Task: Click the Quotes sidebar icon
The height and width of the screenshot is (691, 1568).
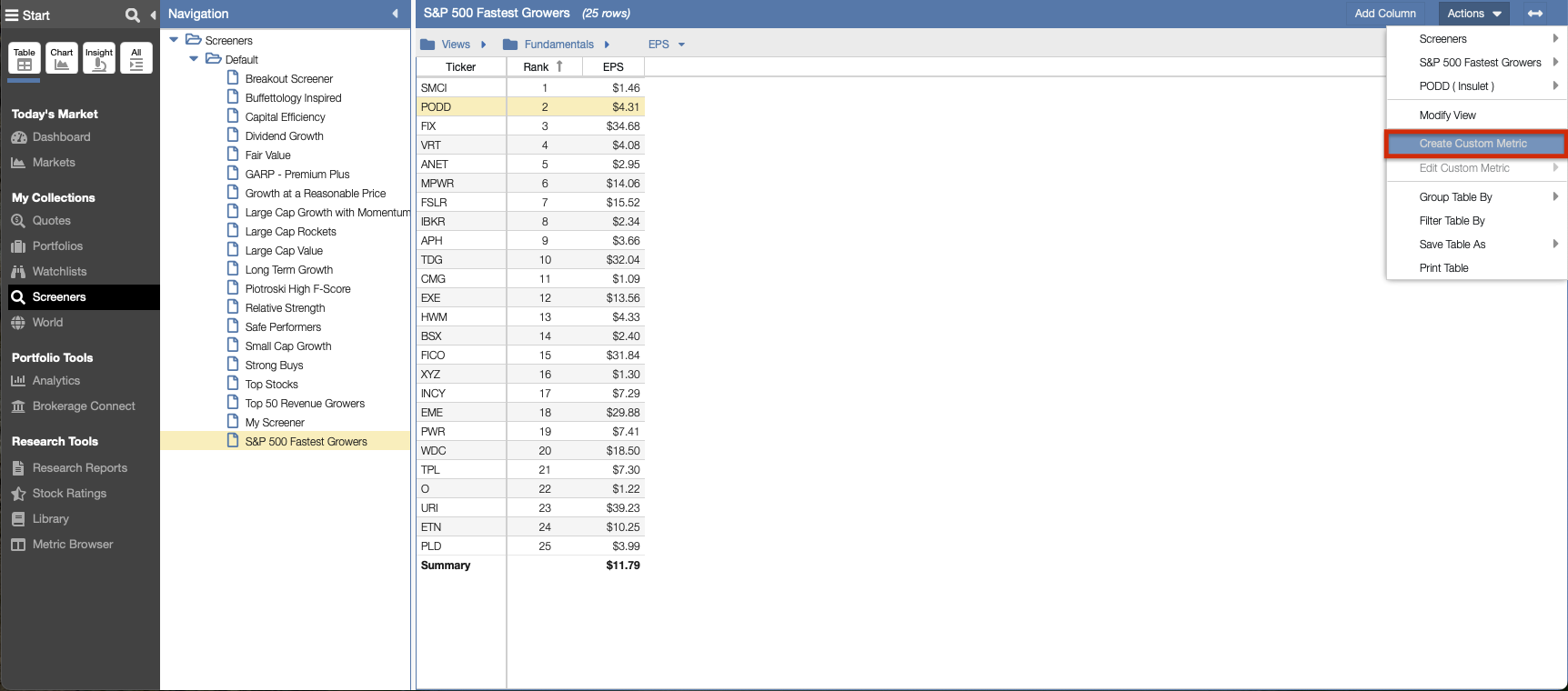Action: pyautogui.click(x=18, y=221)
